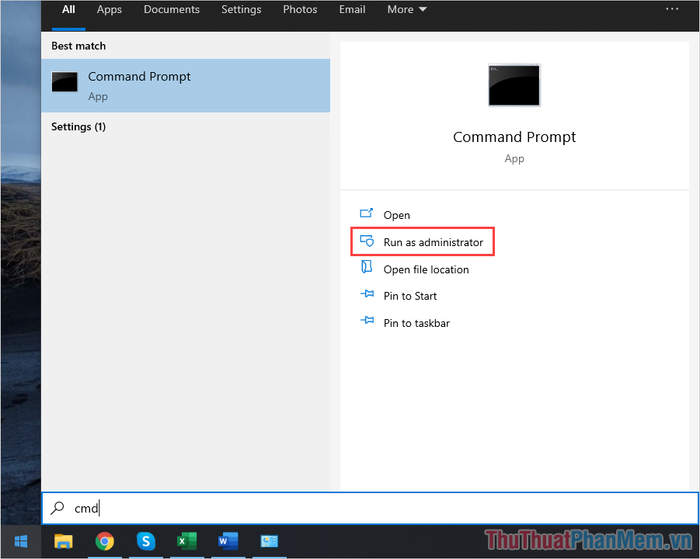Choose Run as administrator

[433, 242]
